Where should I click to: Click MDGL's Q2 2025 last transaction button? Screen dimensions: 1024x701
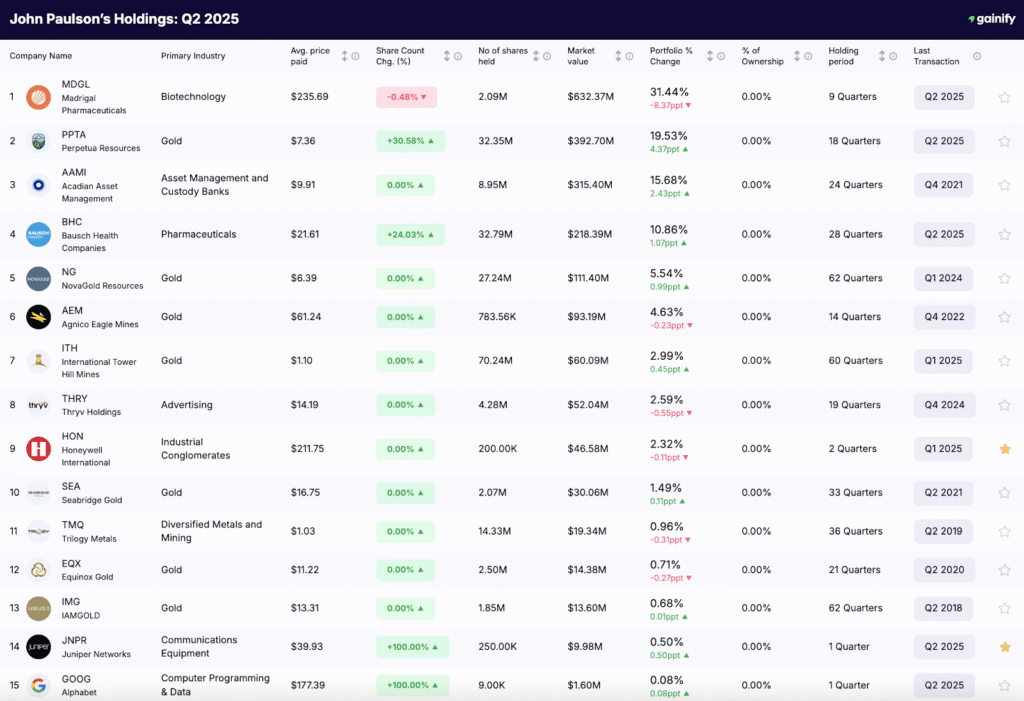(944, 97)
